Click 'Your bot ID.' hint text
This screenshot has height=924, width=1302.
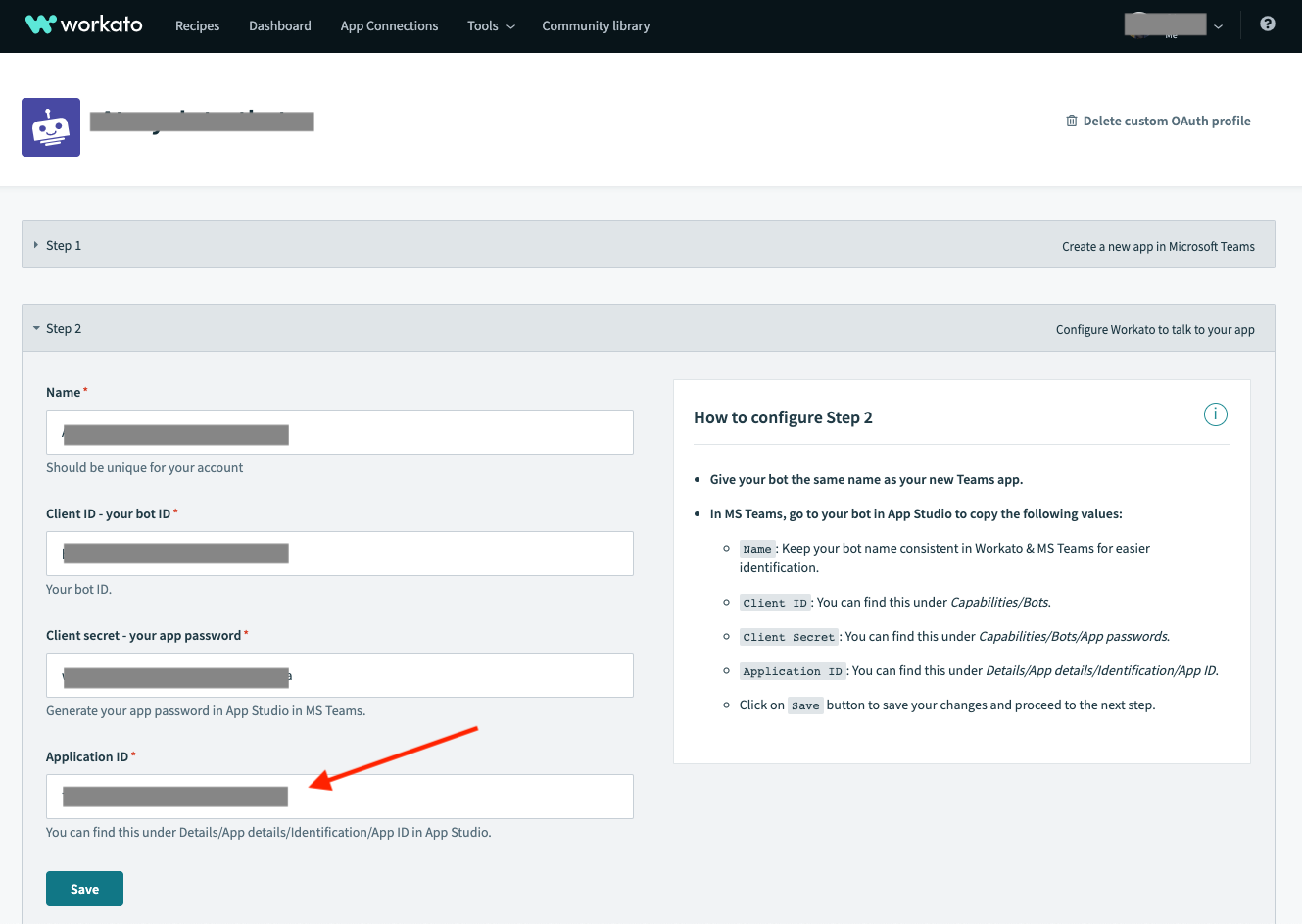(x=78, y=589)
